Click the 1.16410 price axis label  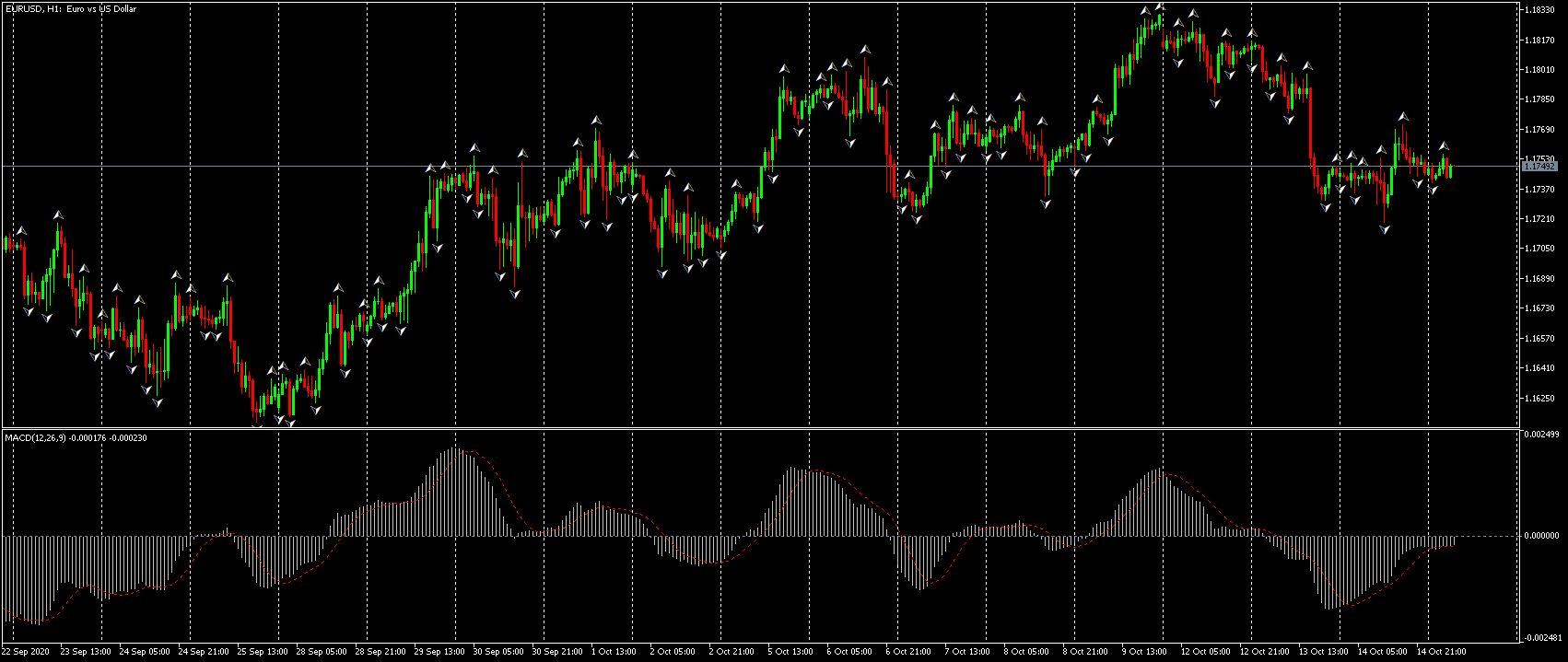point(1539,368)
